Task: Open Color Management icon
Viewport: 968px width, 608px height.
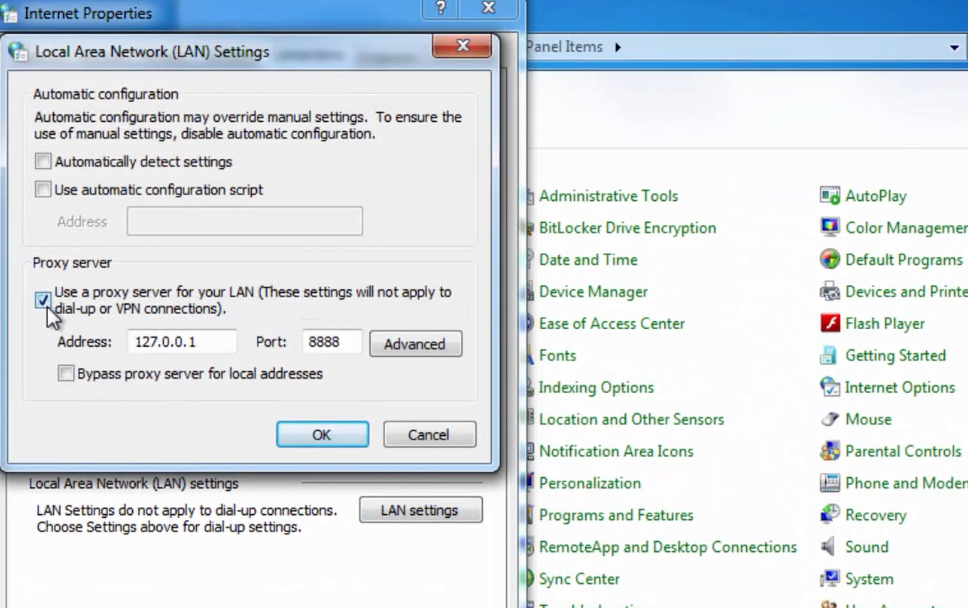Action: [x=829, y=228]
